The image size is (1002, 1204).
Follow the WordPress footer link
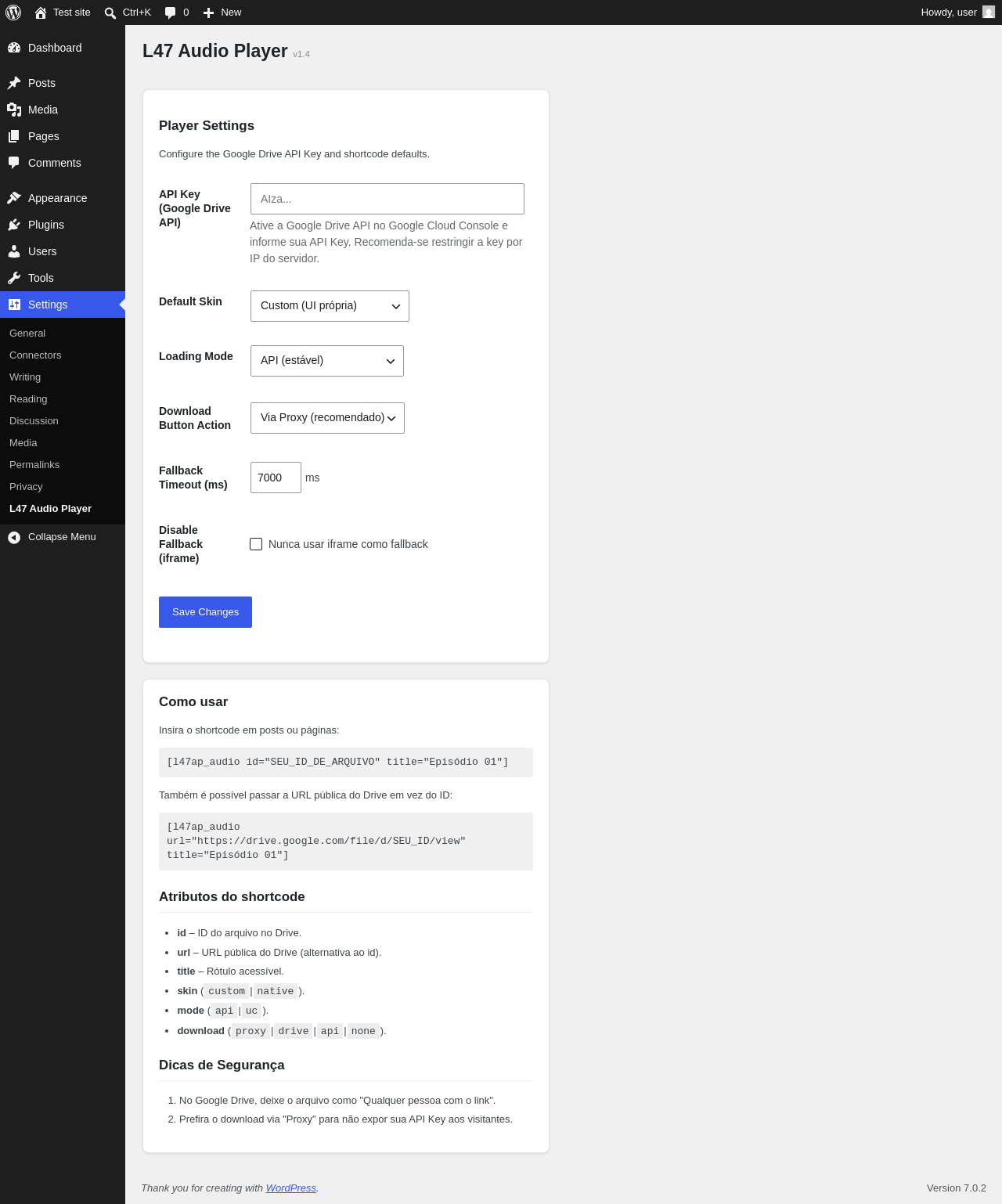tap(290, 1188)
